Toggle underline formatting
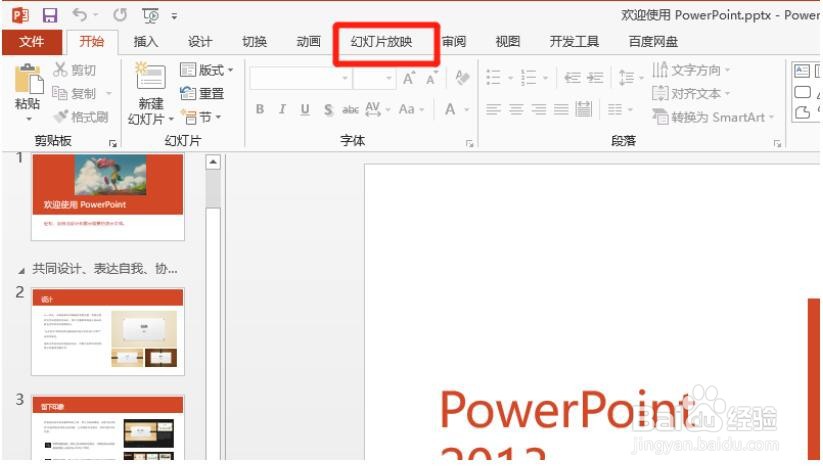Viewport: 823px width, 473px height. point(305,109)
